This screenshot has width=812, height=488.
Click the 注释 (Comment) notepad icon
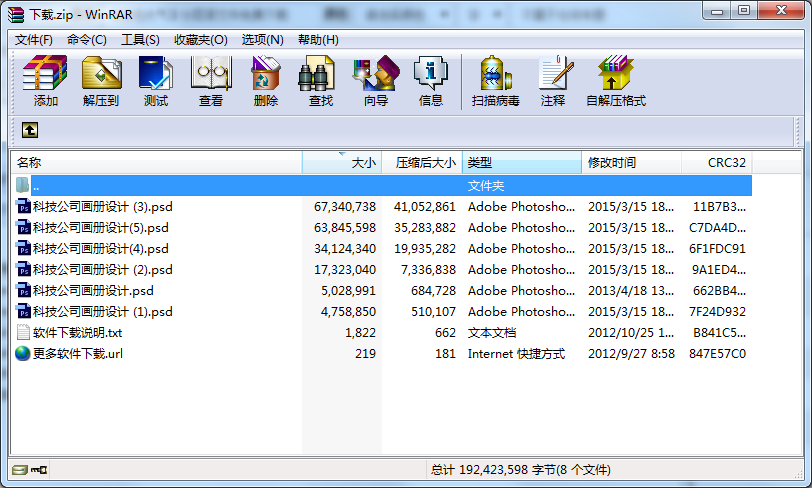555,73
